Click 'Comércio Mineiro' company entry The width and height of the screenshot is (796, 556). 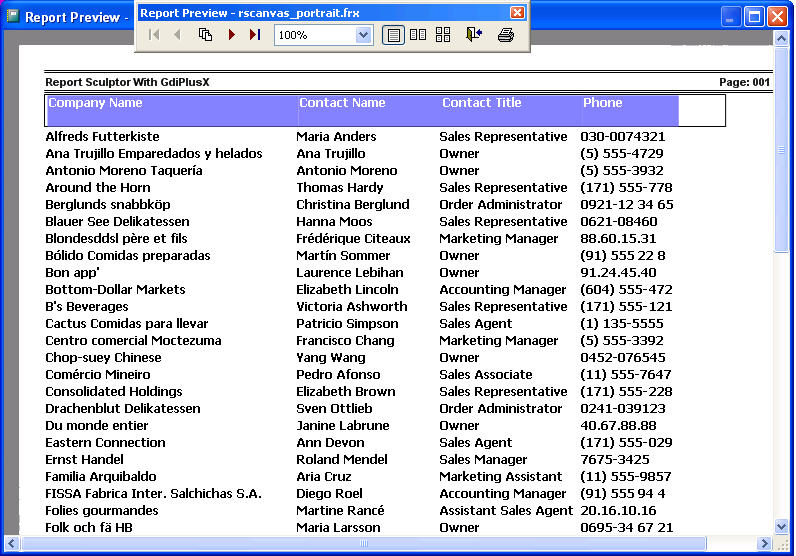click(x=97, y=375)
